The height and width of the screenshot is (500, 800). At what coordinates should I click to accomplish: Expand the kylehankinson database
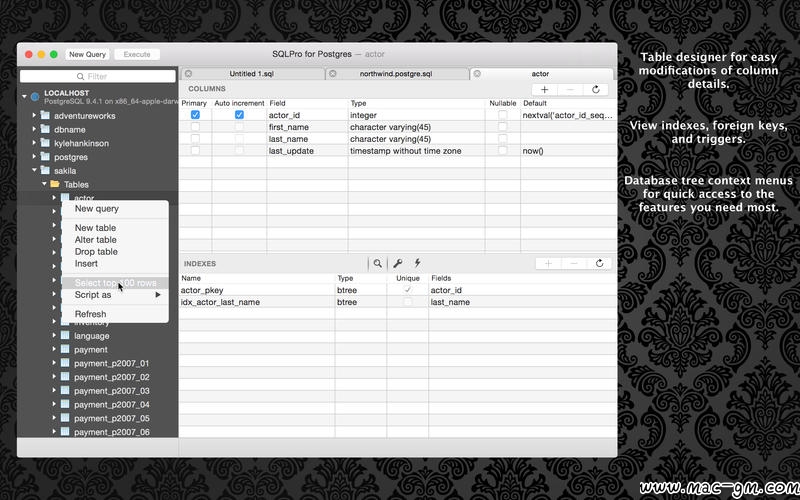(34, 142)
